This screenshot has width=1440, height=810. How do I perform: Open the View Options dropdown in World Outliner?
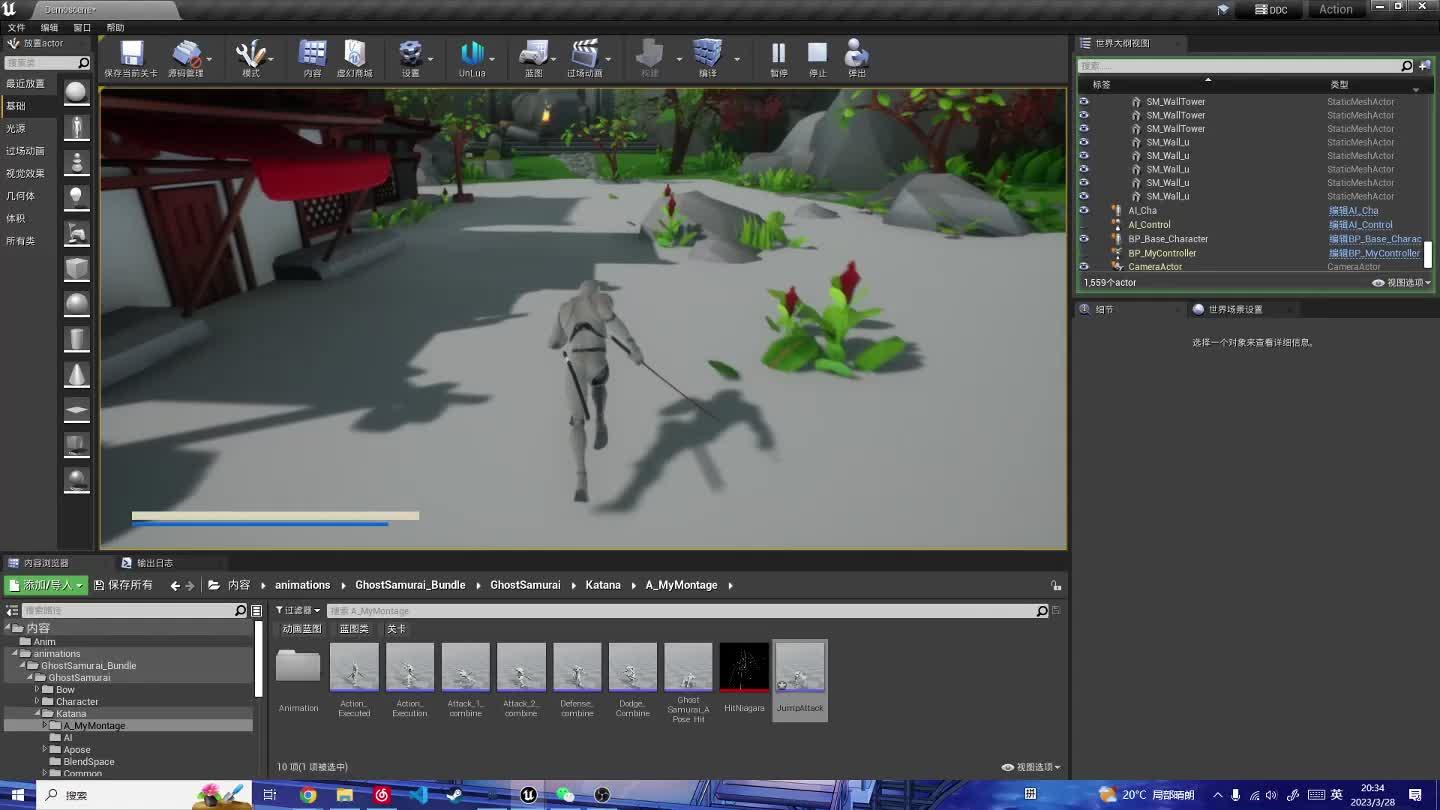point(1402,283)
